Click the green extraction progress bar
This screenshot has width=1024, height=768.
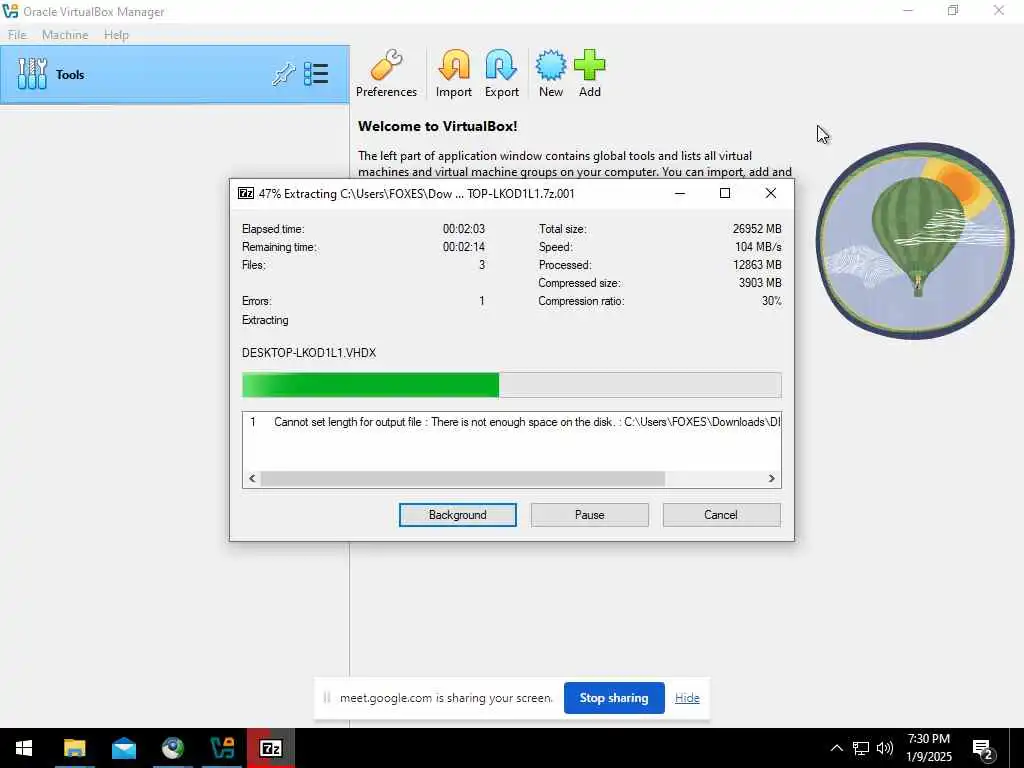coord(511,385)
